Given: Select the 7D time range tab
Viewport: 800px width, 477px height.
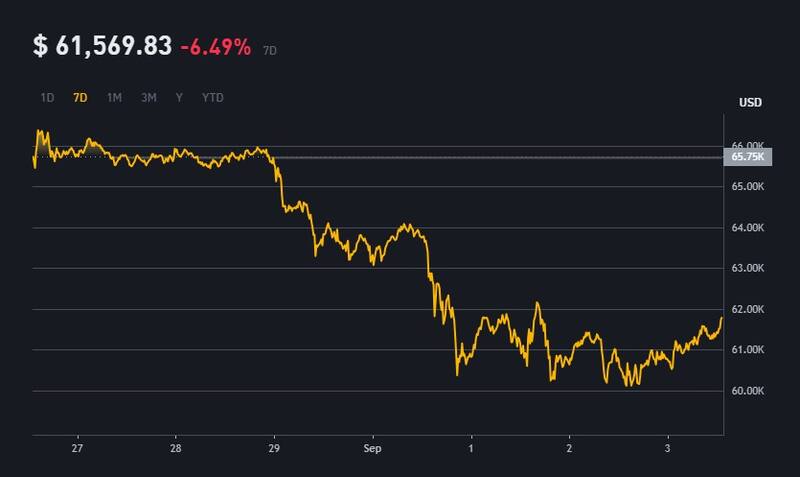Looking at the screenshot, I should [80, 98].
